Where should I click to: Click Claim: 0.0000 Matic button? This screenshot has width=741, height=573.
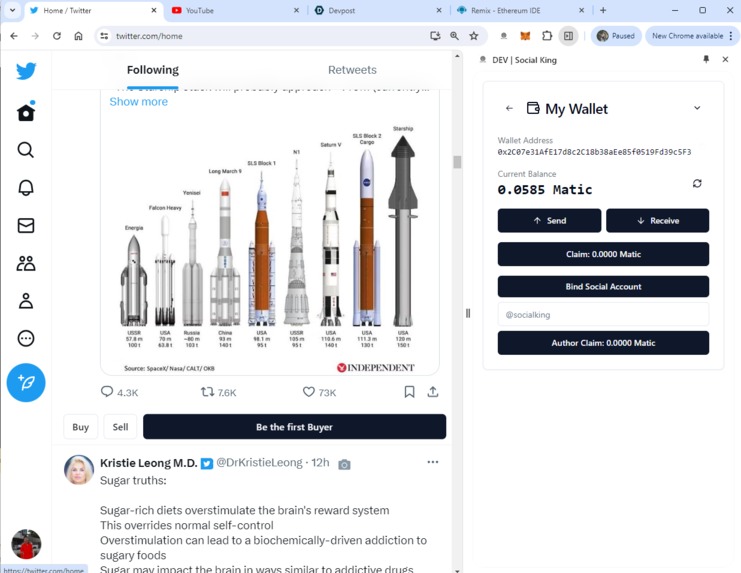click(603, 254)
